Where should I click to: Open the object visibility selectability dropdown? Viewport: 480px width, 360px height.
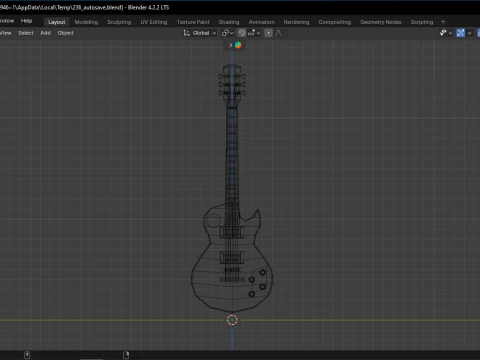click(446, 33)
